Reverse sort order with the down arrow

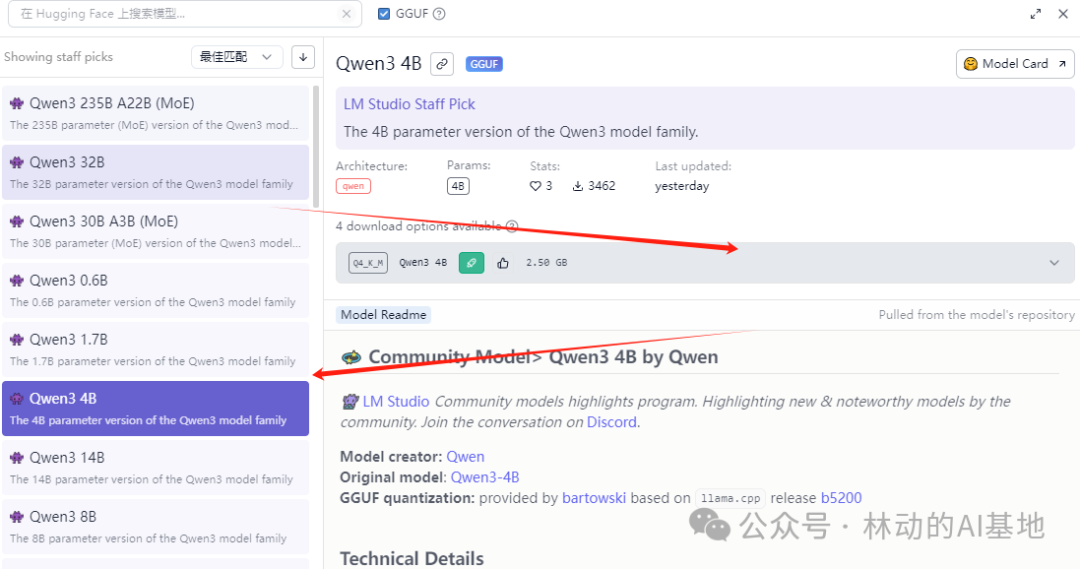[x=303, y=56]
